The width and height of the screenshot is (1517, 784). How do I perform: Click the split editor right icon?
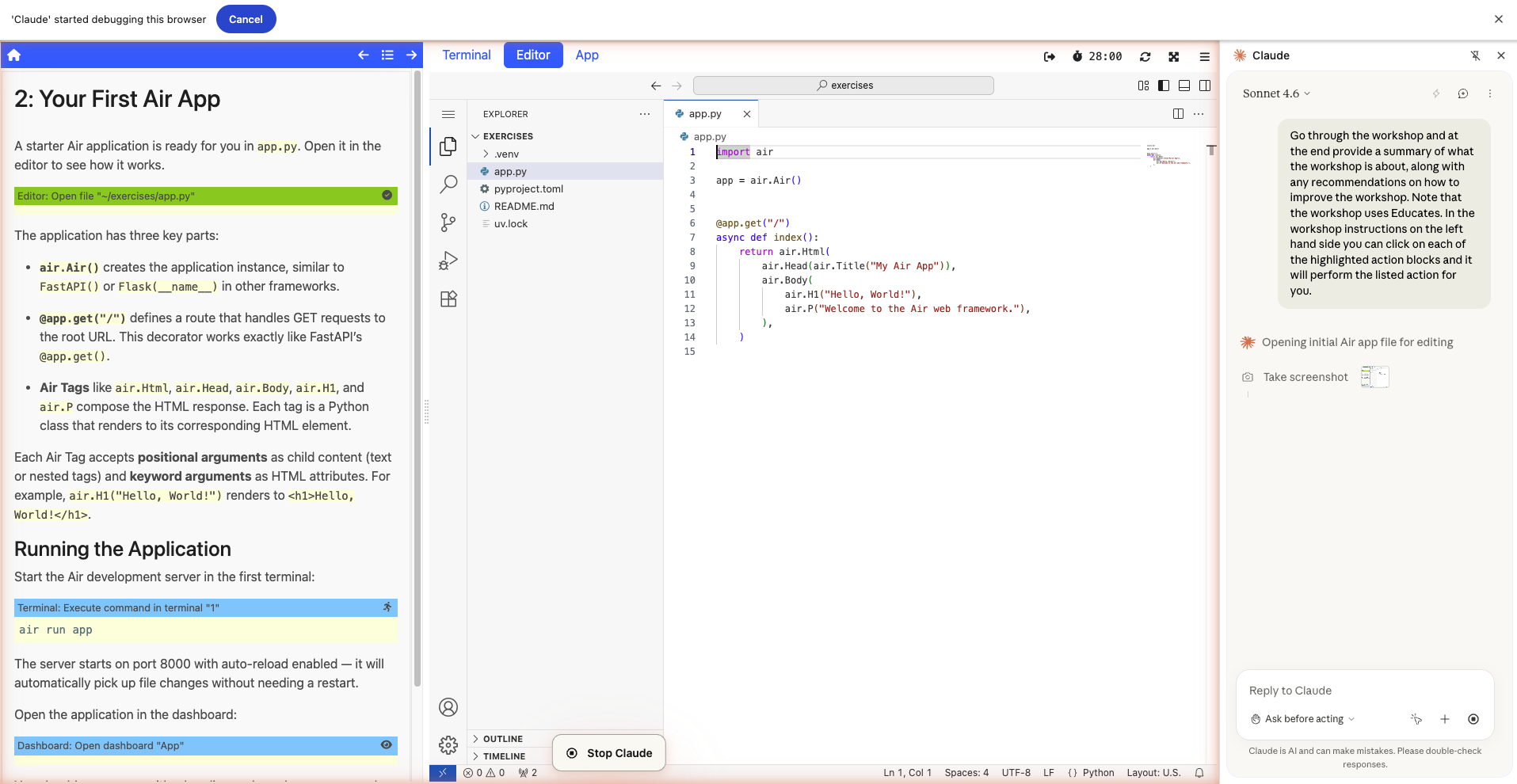tap(1178, 114)
